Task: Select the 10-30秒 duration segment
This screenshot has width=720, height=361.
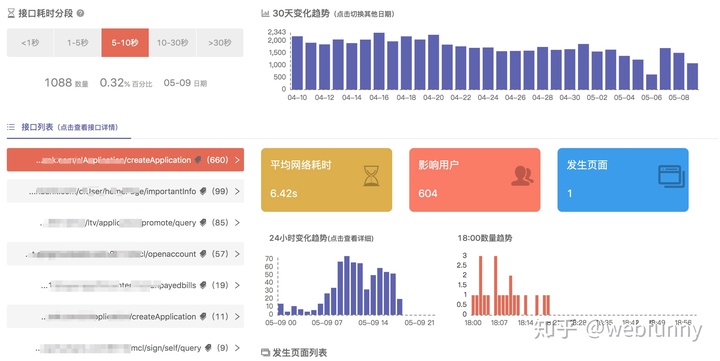Action: click(x=173, y=43)
